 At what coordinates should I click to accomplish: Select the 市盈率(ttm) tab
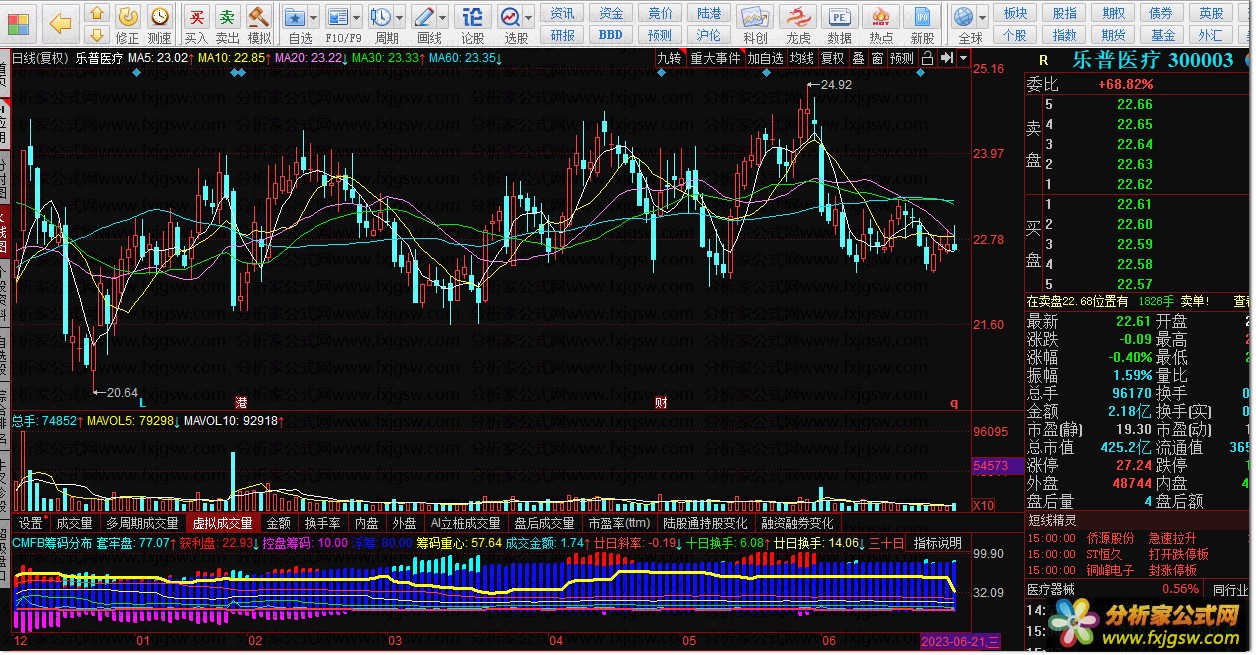(619, 523)
